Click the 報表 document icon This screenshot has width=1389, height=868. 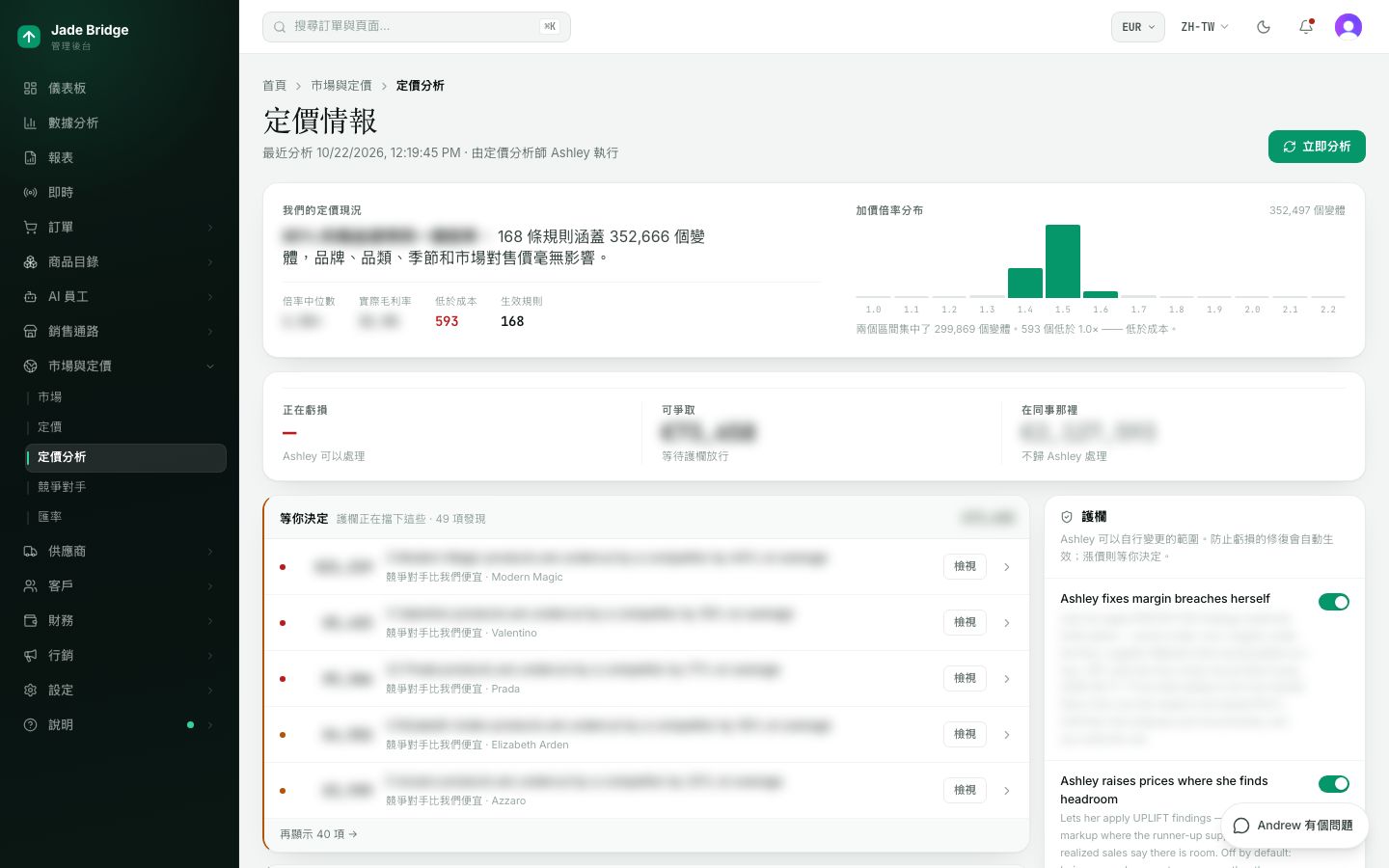click(30, 157)
